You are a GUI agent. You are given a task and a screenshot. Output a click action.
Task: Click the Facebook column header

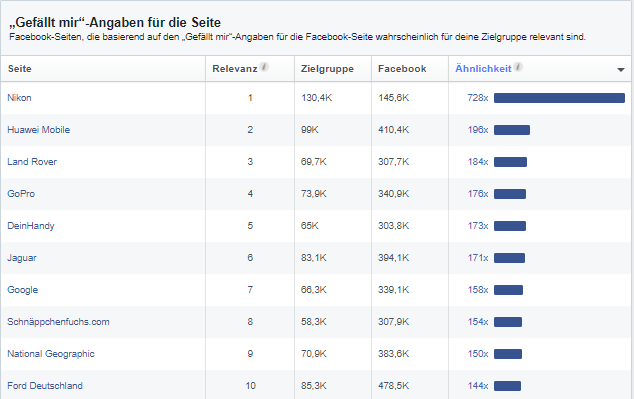(402, 69)
